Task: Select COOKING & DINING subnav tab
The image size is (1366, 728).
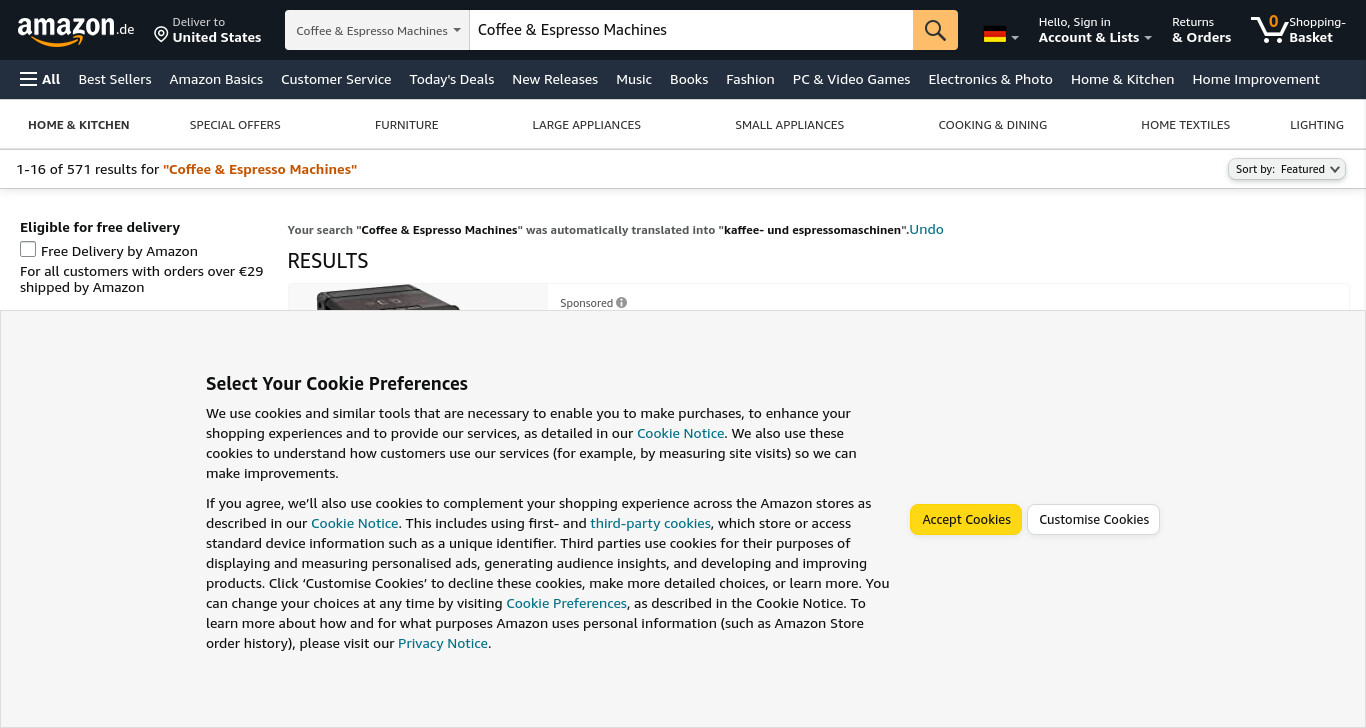Action: (993, 125)
